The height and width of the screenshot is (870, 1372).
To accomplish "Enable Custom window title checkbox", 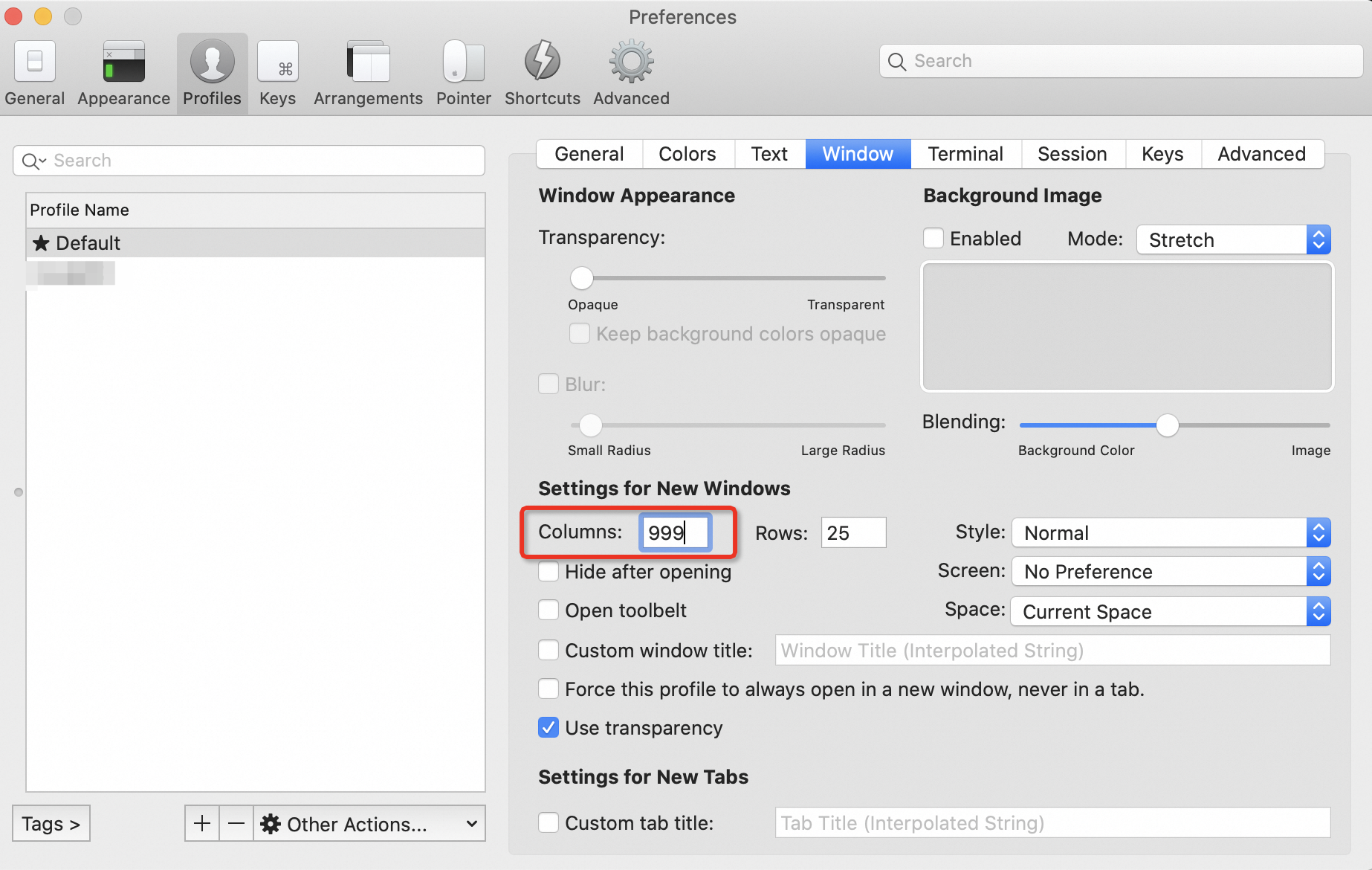I will (x=549, y=650).
